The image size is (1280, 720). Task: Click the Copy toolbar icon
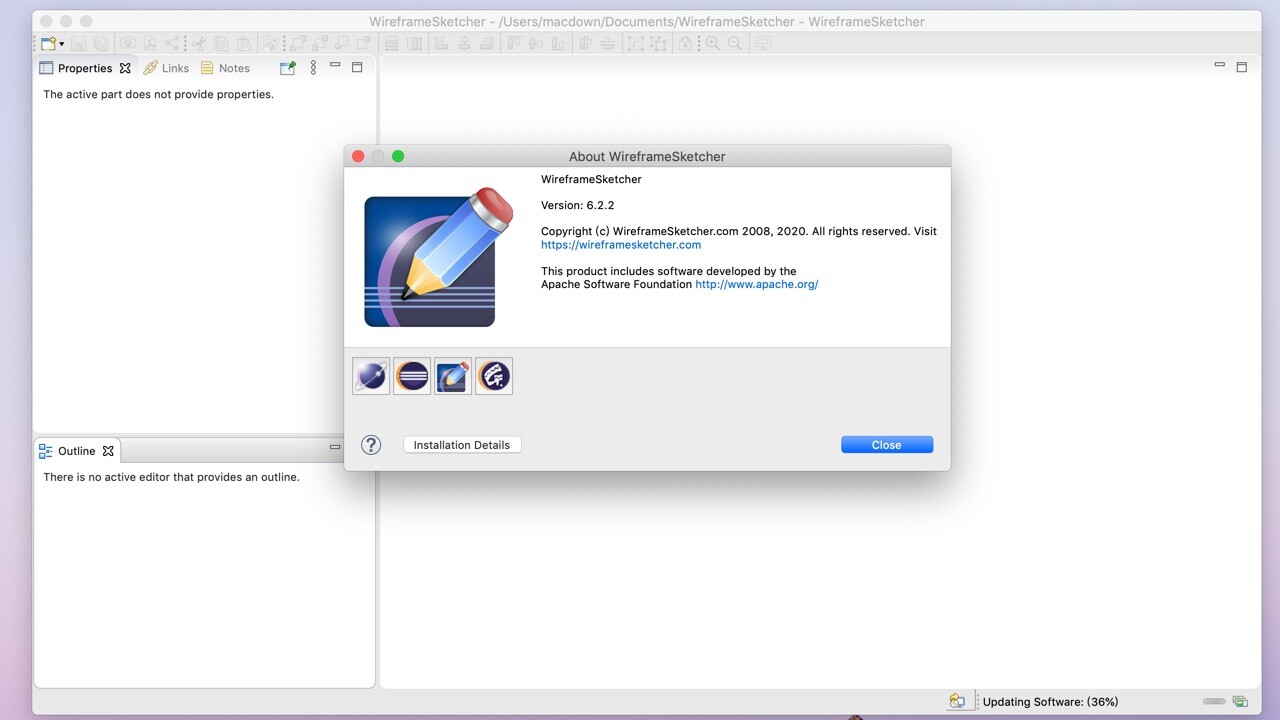pos(221,43)
